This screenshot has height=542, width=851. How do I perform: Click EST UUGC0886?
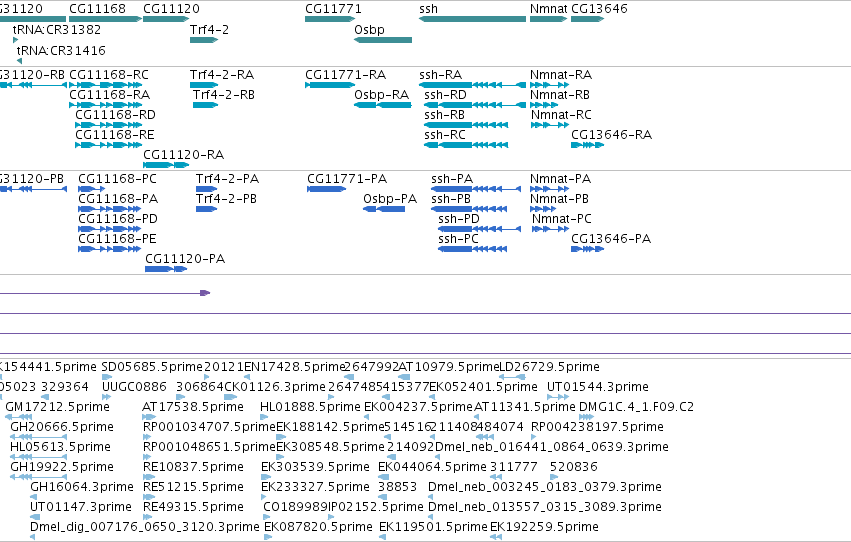134,387
